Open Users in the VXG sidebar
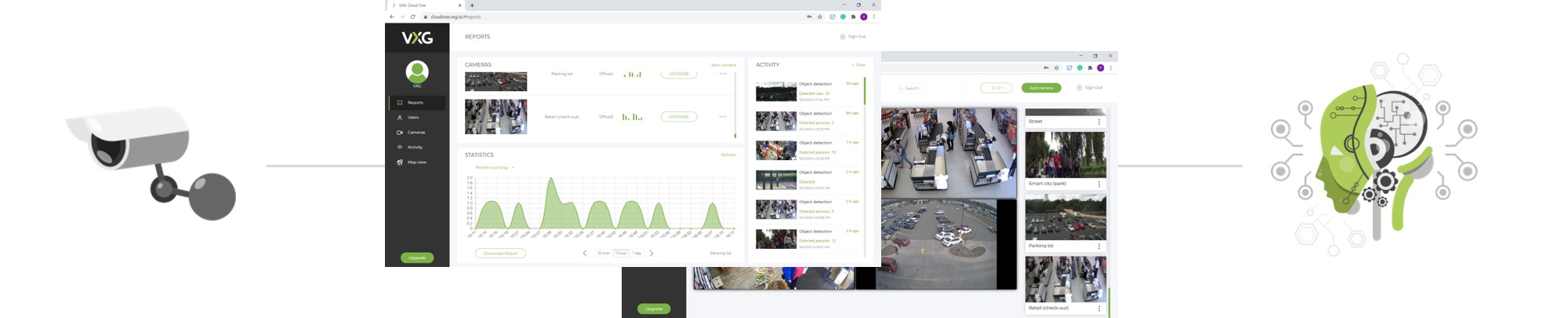 [x=417, y=118]
